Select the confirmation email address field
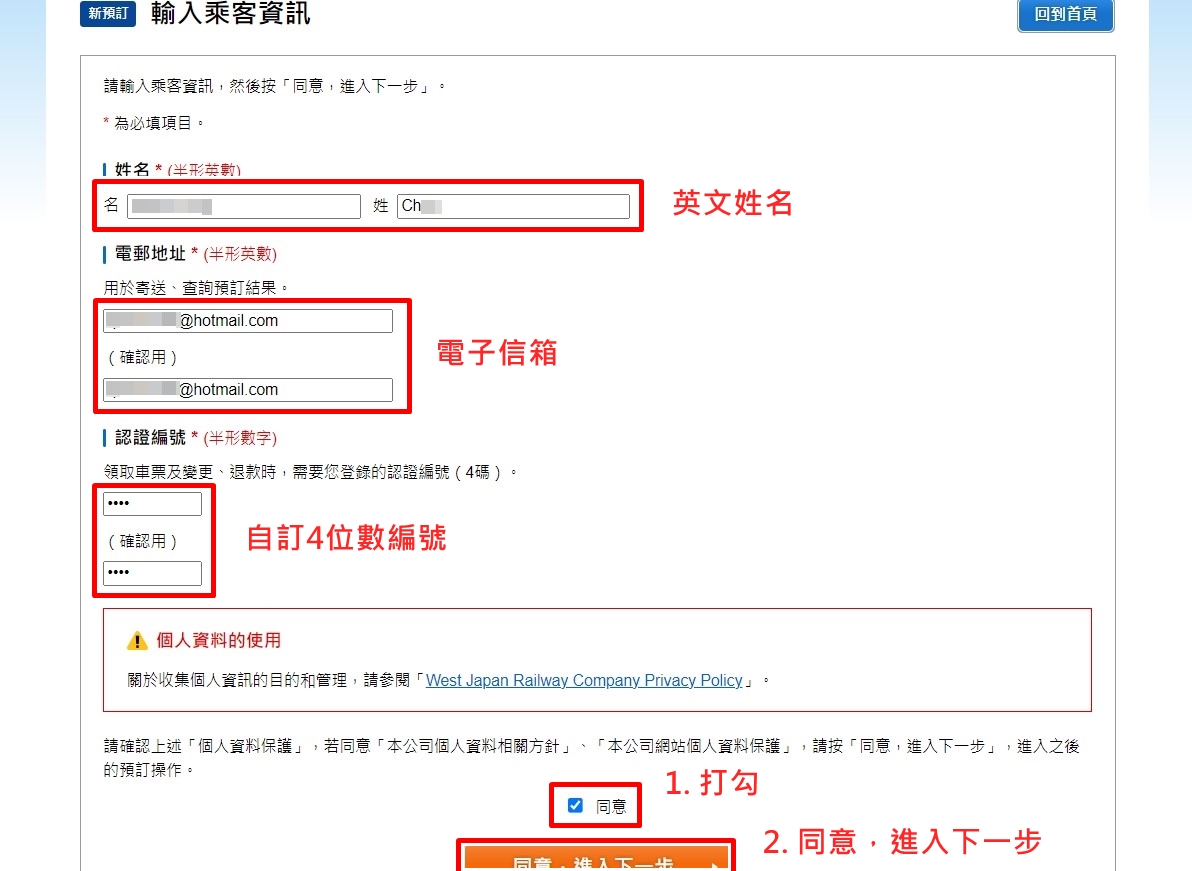 pyautogui.click(x=248, y=390)
